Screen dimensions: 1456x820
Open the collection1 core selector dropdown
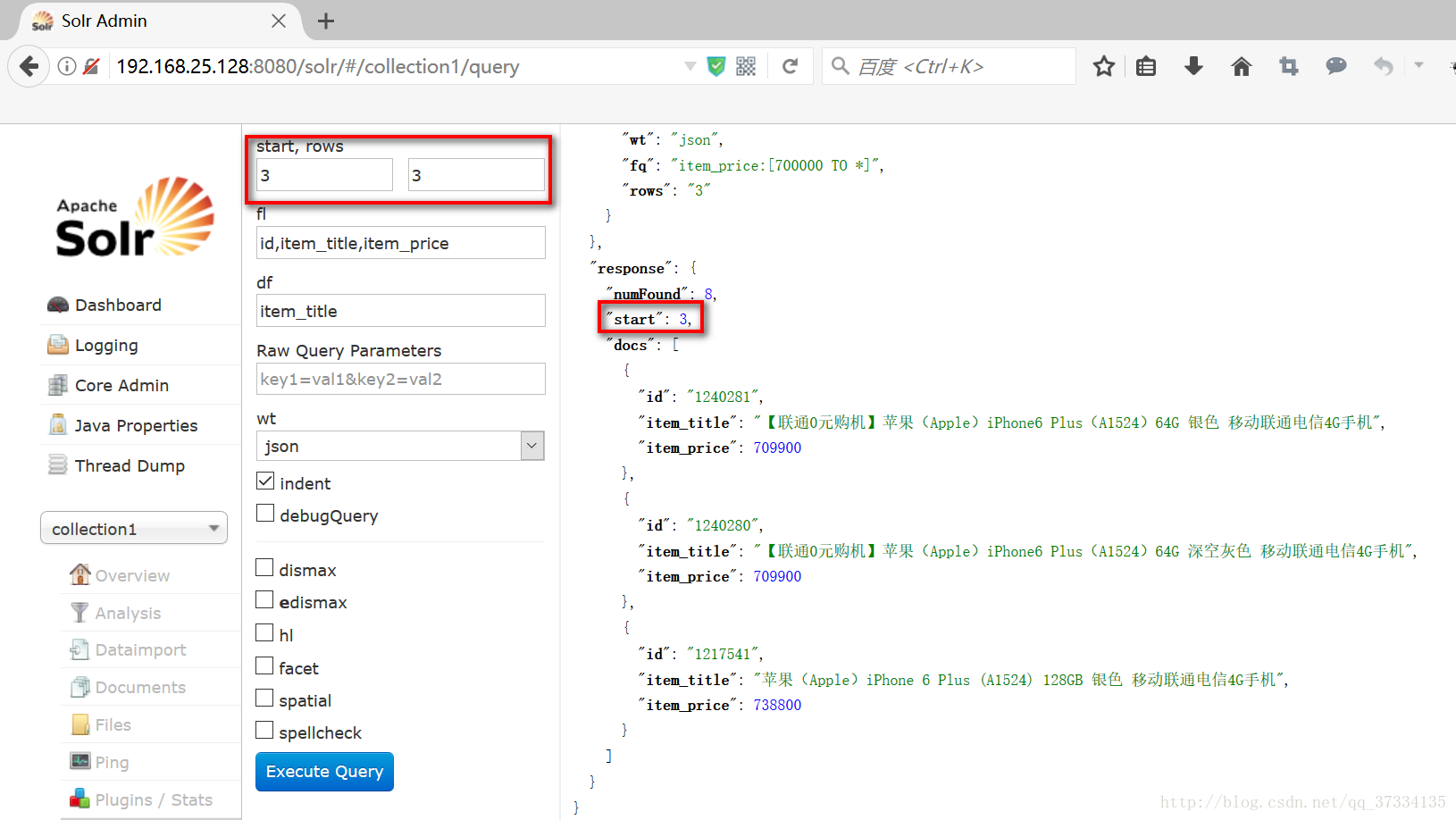tap(134, 528)
